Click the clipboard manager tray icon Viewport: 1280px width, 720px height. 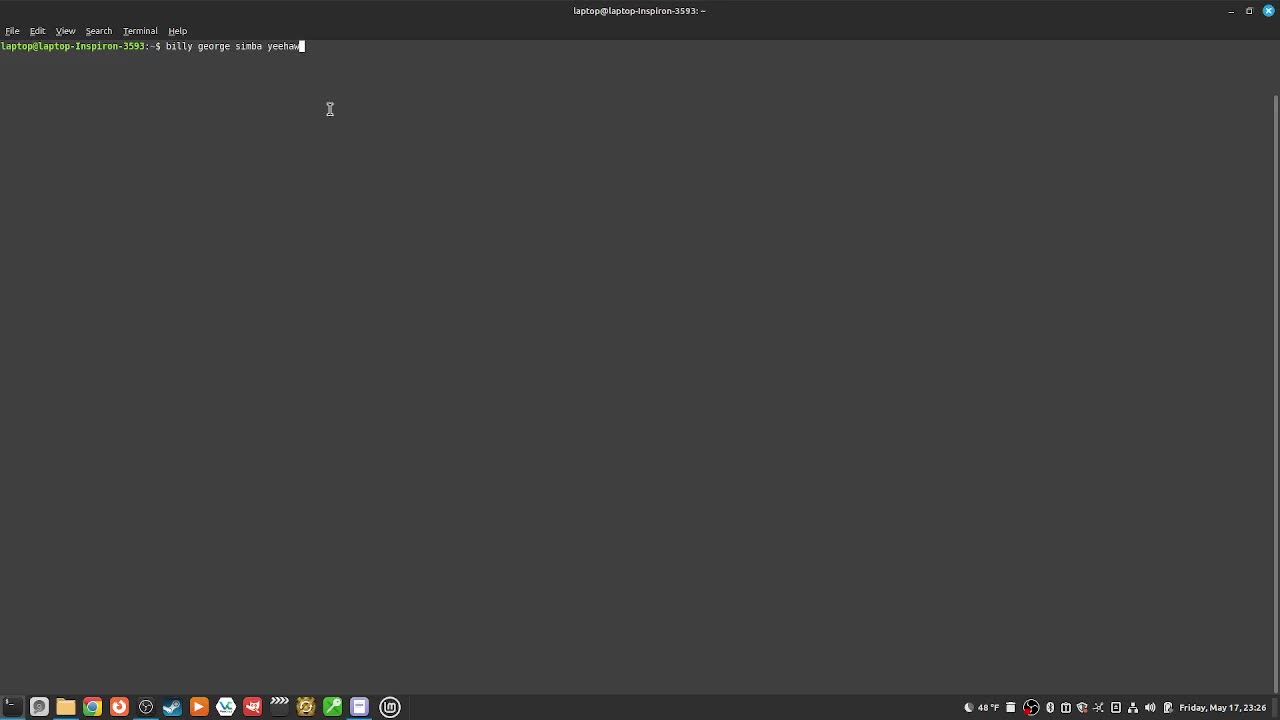click(1066, 708)
